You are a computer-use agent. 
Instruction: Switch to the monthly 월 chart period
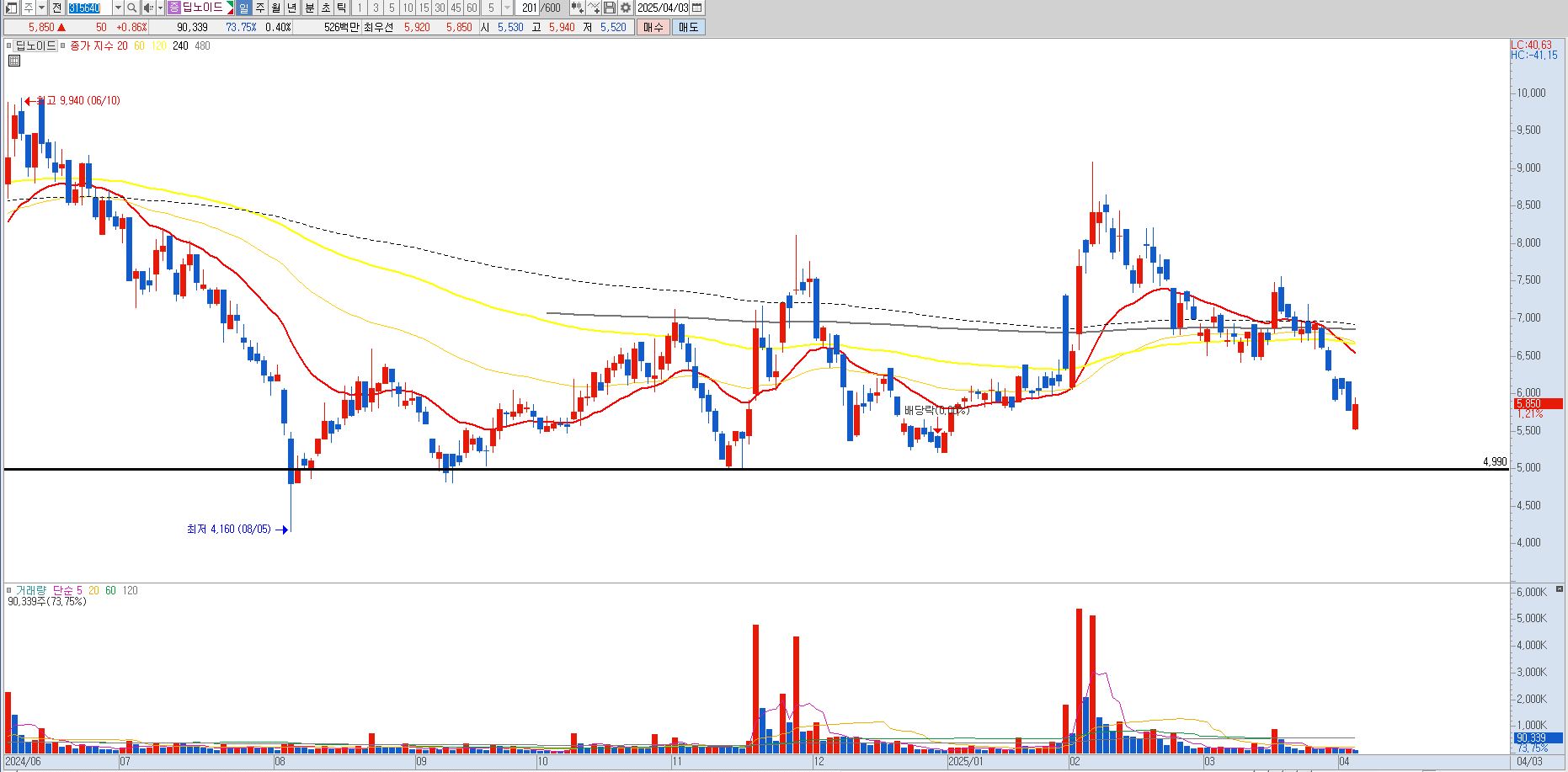(x=275, y=8)
